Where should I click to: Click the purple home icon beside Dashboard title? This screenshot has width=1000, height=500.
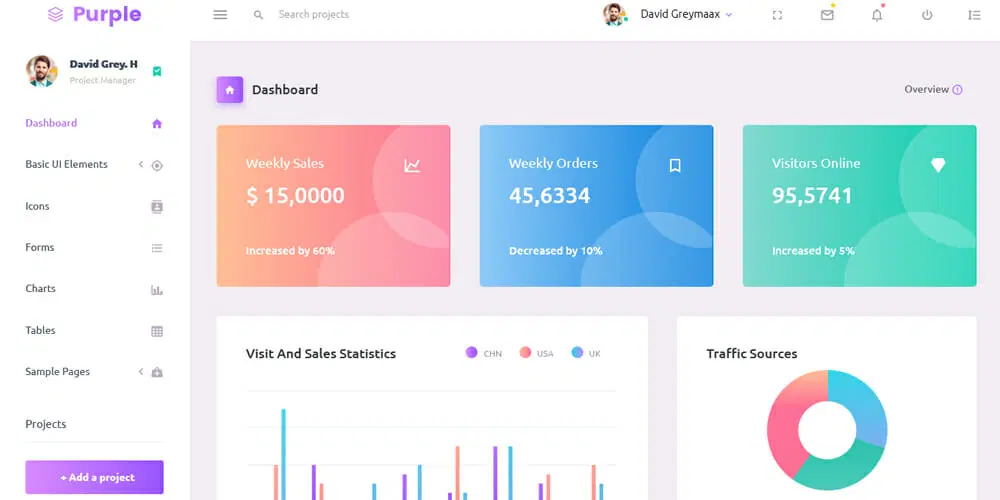point(230,90)
